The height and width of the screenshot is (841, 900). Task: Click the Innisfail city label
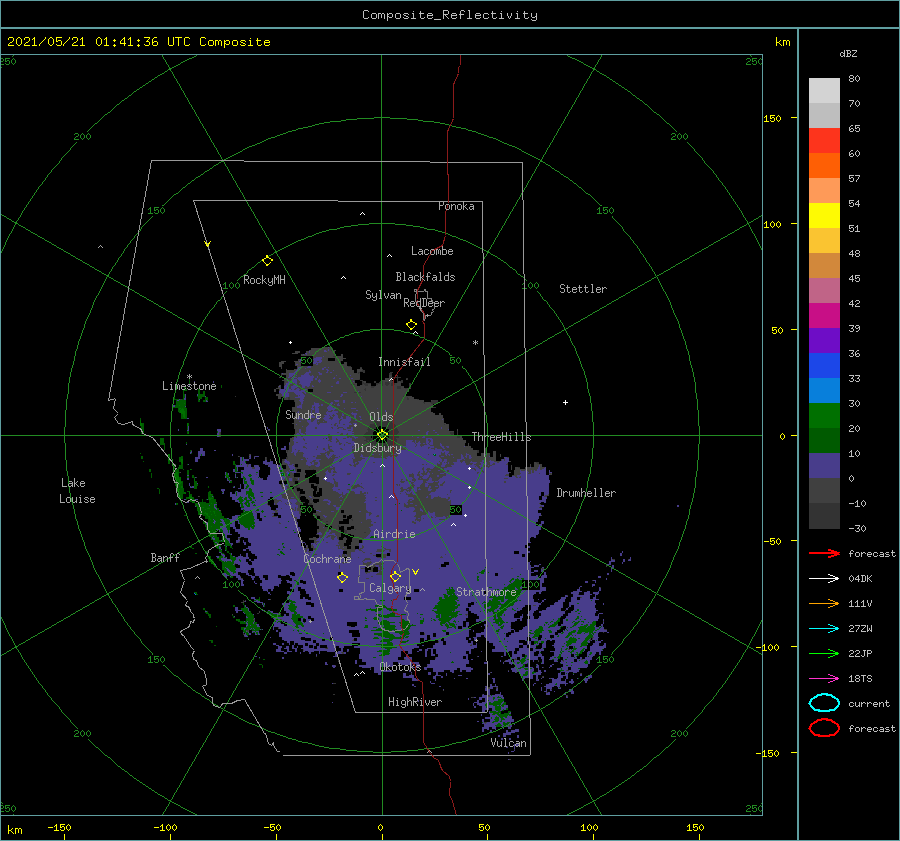tap(404, 362)
